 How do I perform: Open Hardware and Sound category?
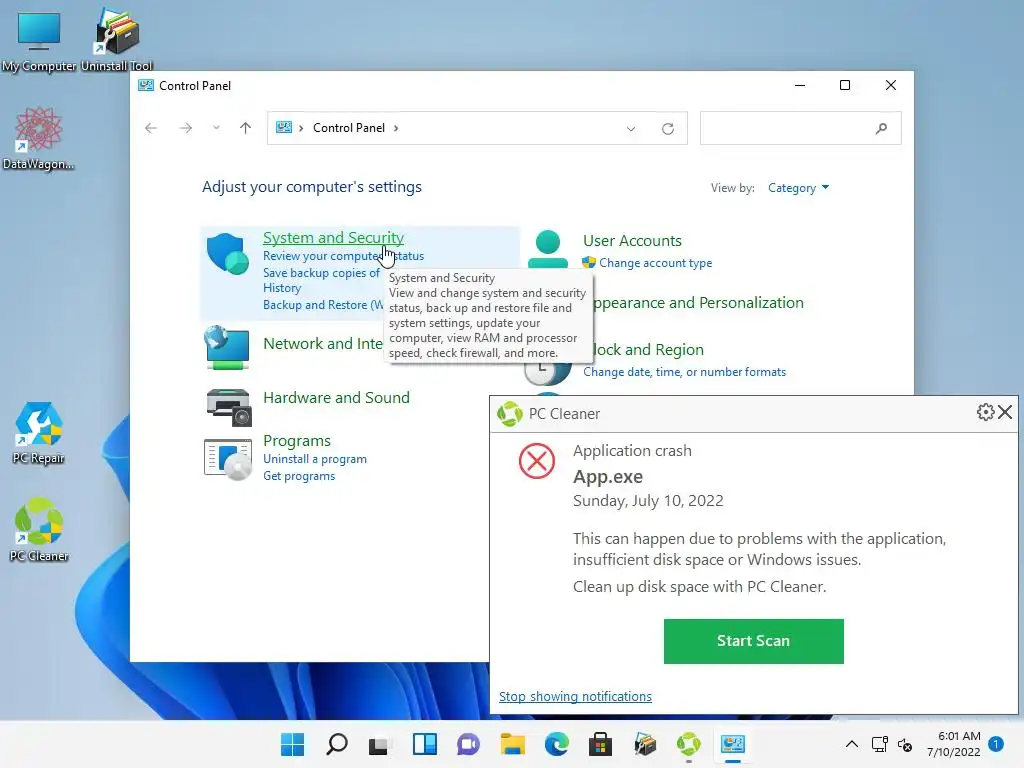point(336,398)
